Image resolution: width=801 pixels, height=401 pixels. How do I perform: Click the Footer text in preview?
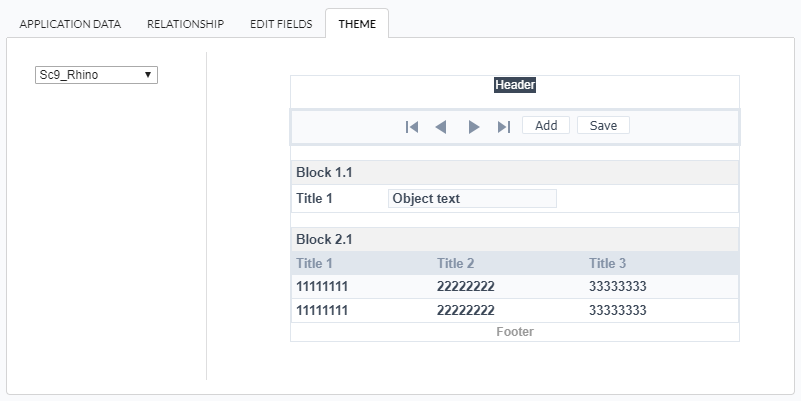tap(515, 332)
